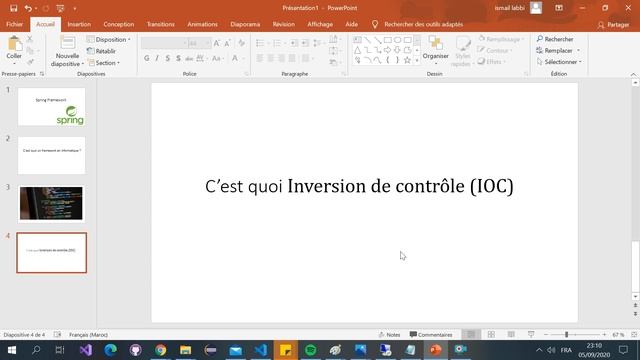Screen dimensions: 640x360
Task: Select the oval shape in shapes gallery
Action: pos(398,40)
